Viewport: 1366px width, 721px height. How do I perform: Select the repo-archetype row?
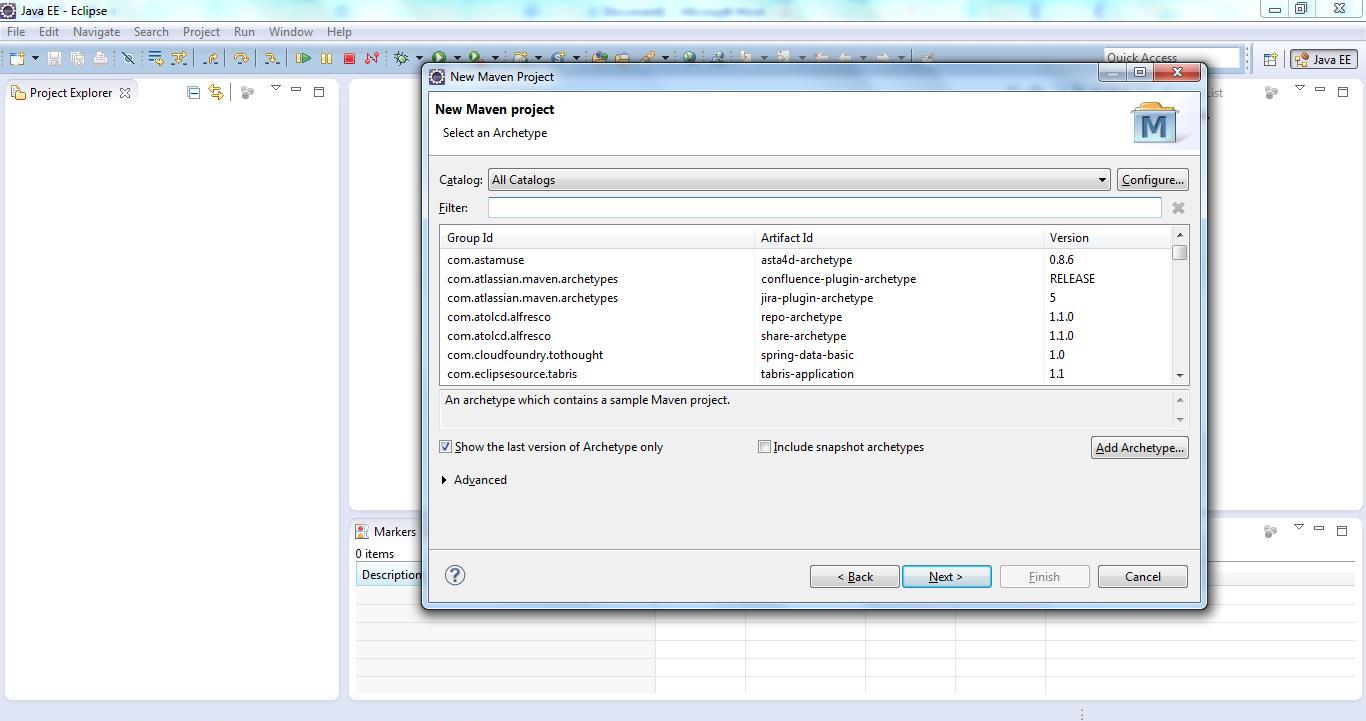tap(805, 317)
